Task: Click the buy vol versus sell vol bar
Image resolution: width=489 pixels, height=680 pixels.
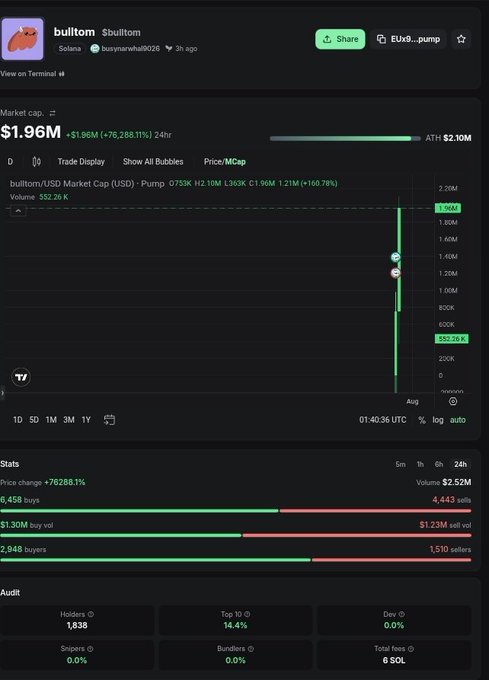Action: click(235, 536)
